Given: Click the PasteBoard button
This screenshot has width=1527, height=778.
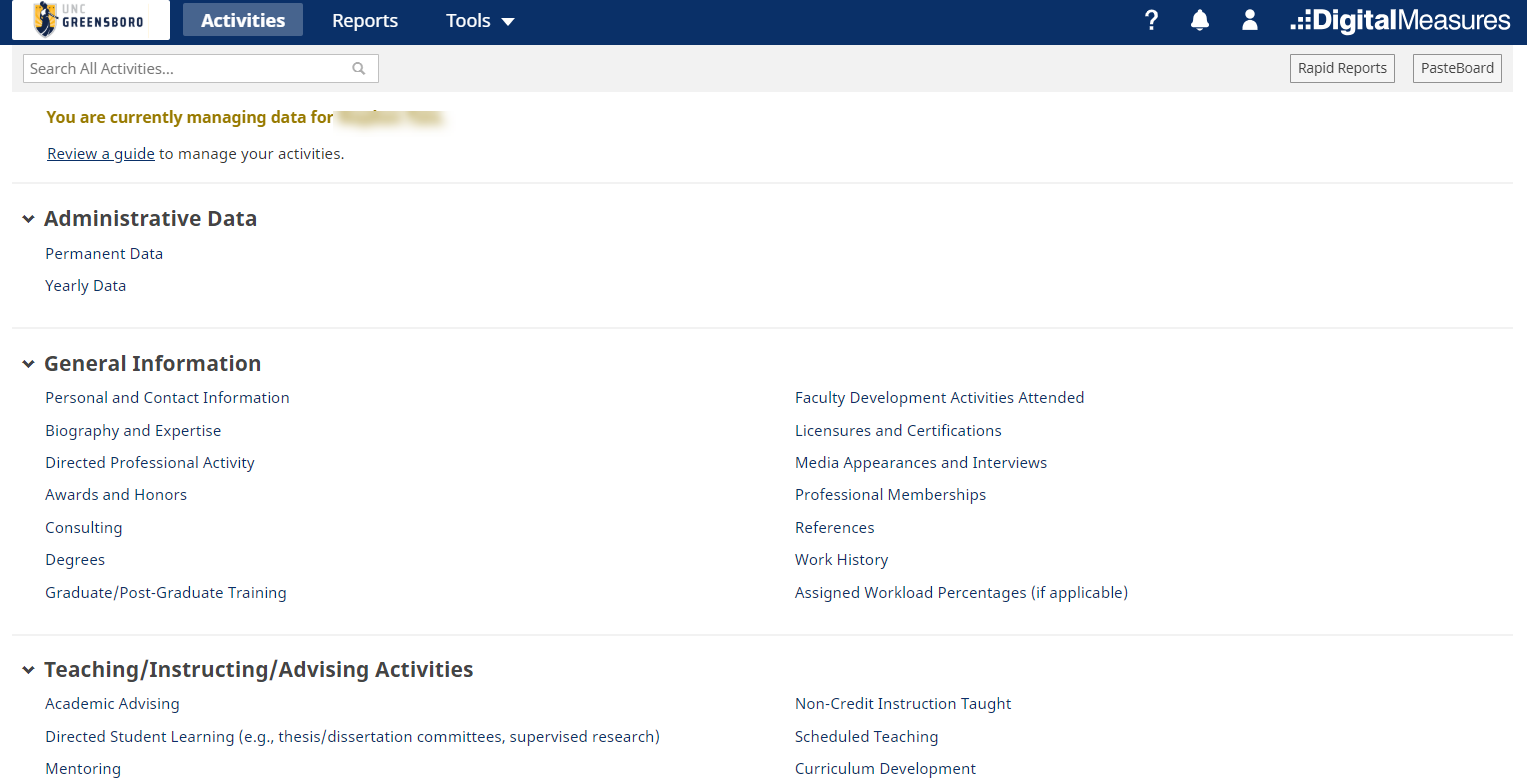Looking at the screenshot, I should pyautogui.click(x=1457, y=68).
